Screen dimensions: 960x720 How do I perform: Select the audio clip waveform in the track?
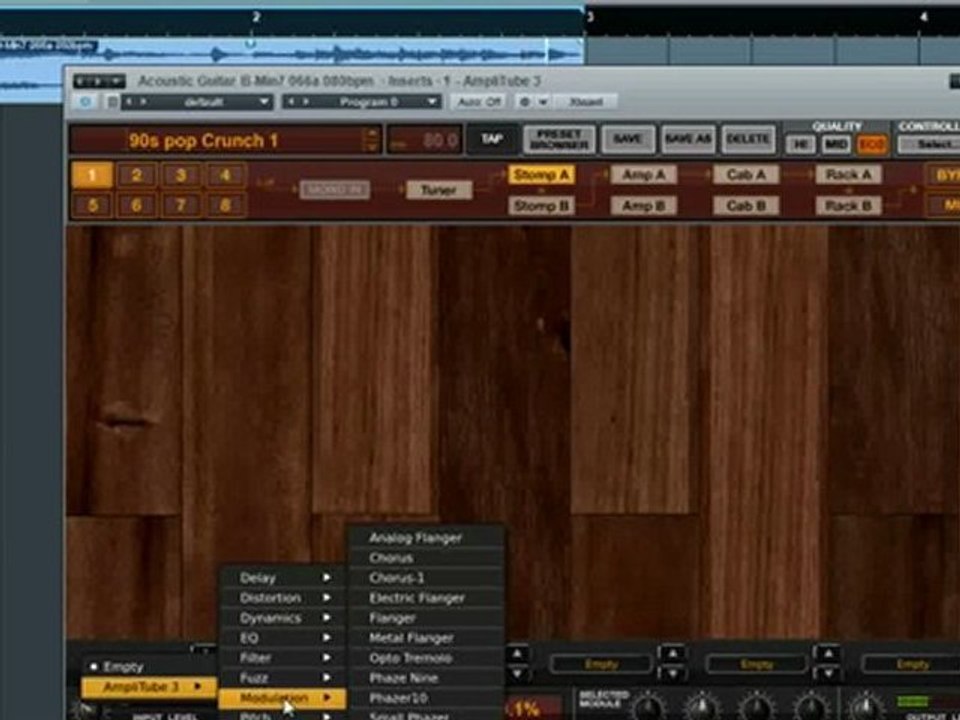click(x=291, y=52)
